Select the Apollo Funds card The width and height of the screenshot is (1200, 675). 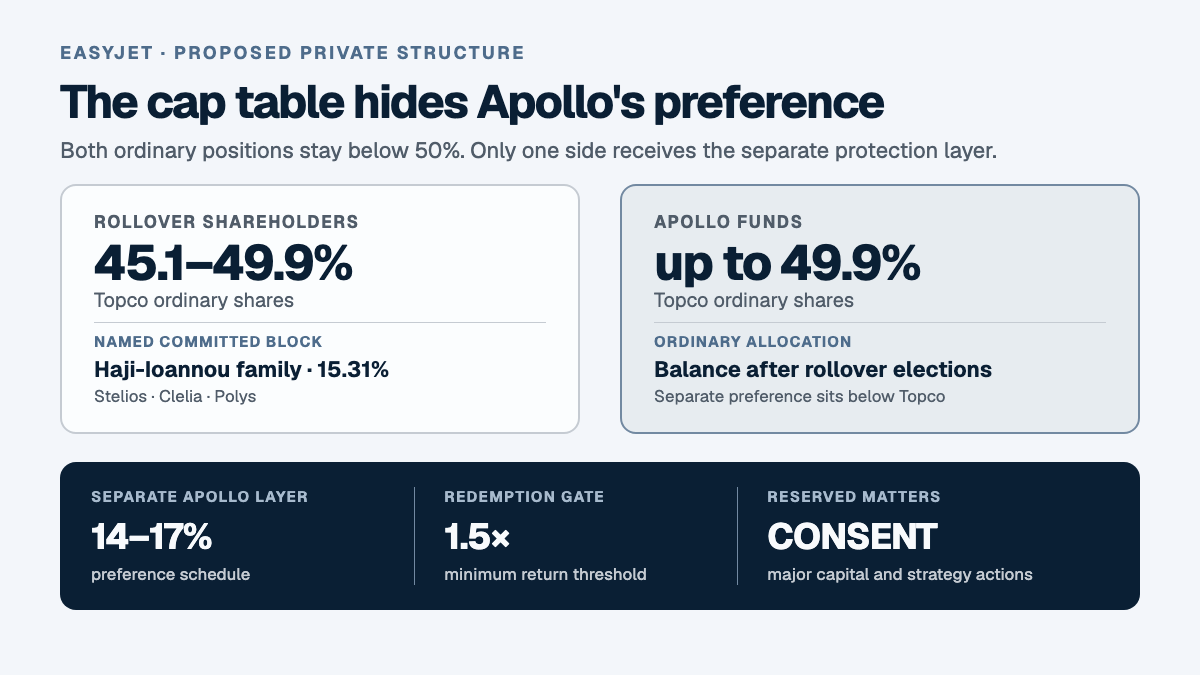point(880,309)
